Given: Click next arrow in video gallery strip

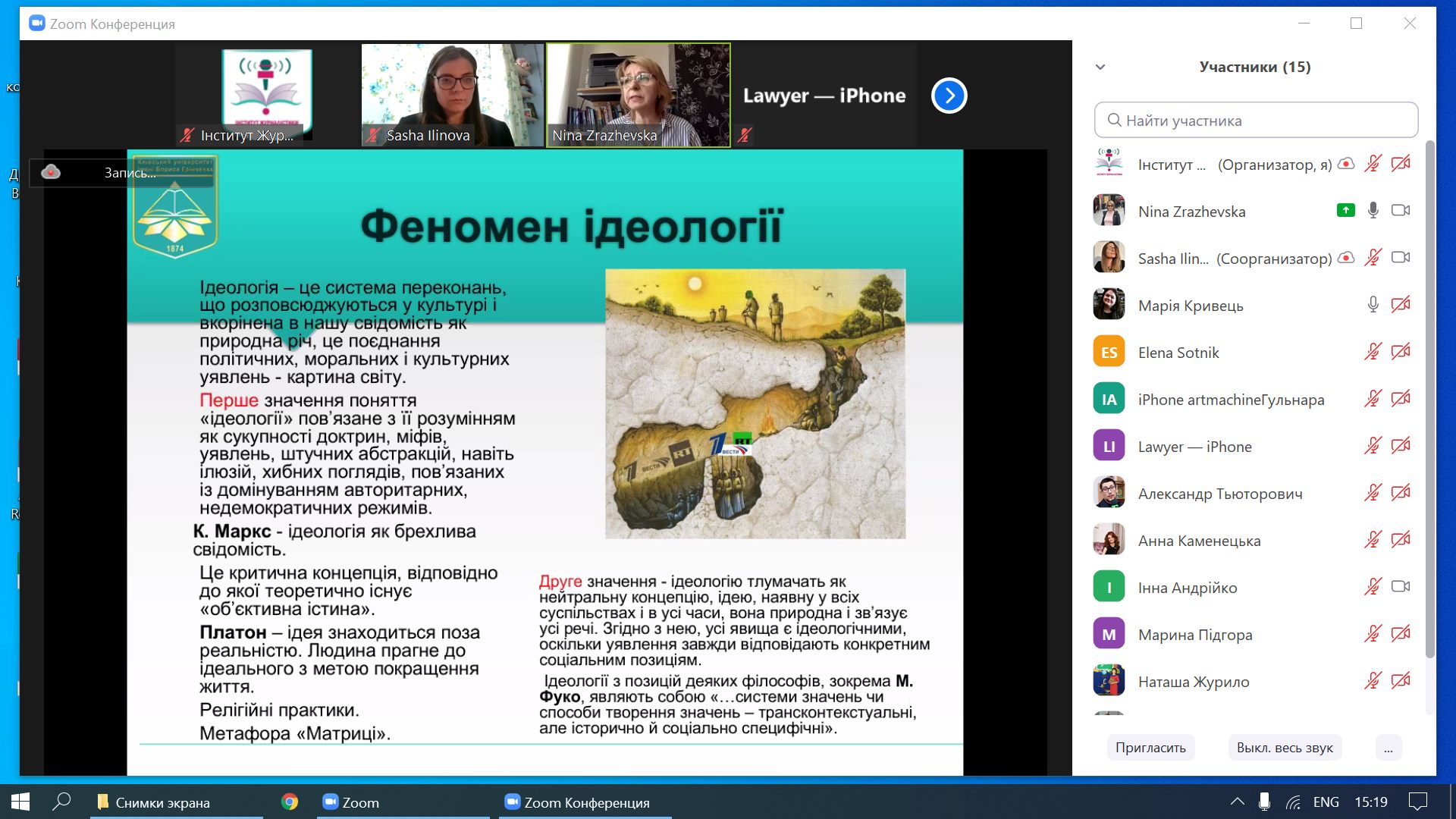Looking at the screenshot, I should point(949,96).
